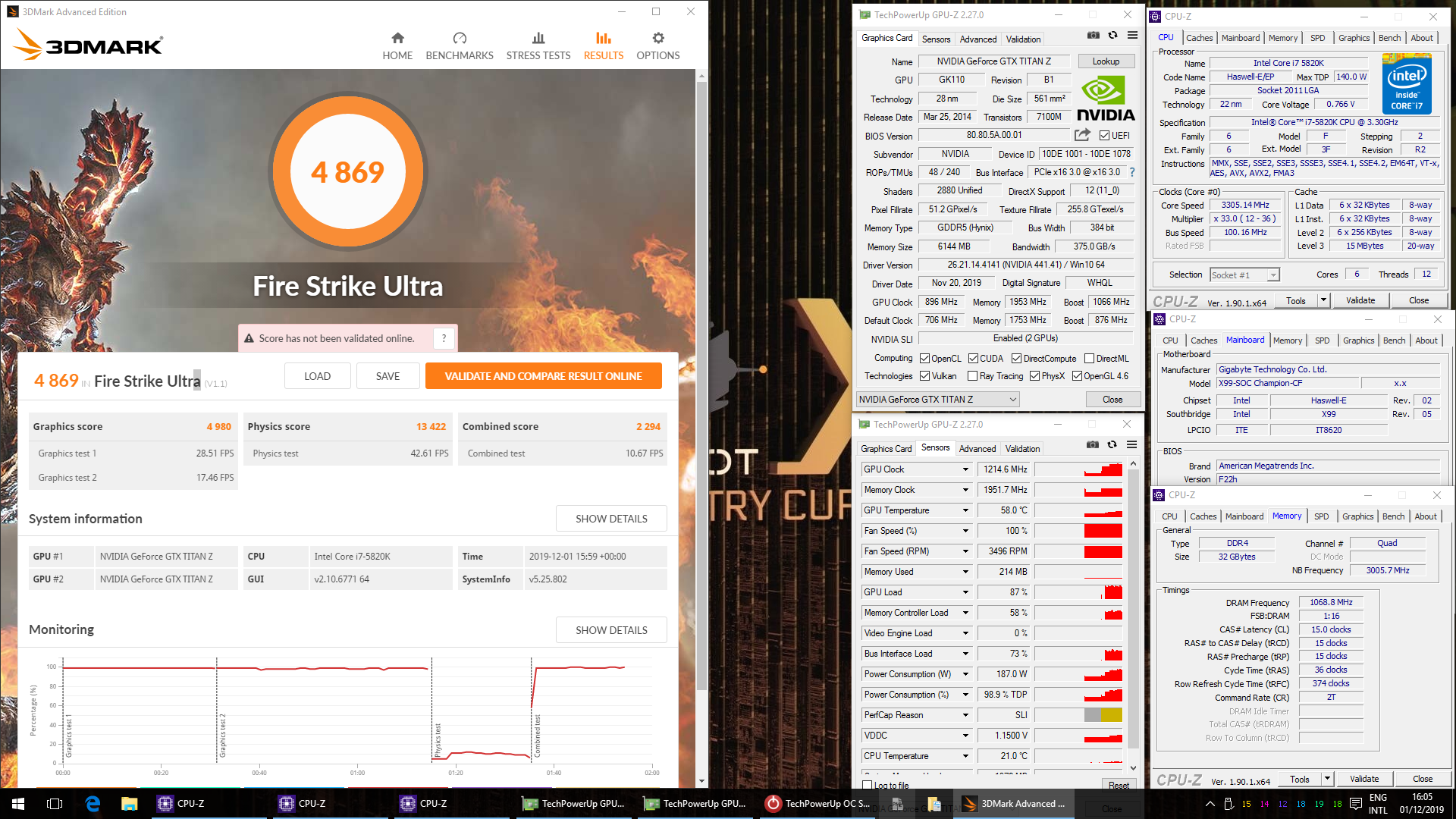The image size is (1456, 819).
Task: Open the GPU Clock sensor dropdown
Action: 965,469
